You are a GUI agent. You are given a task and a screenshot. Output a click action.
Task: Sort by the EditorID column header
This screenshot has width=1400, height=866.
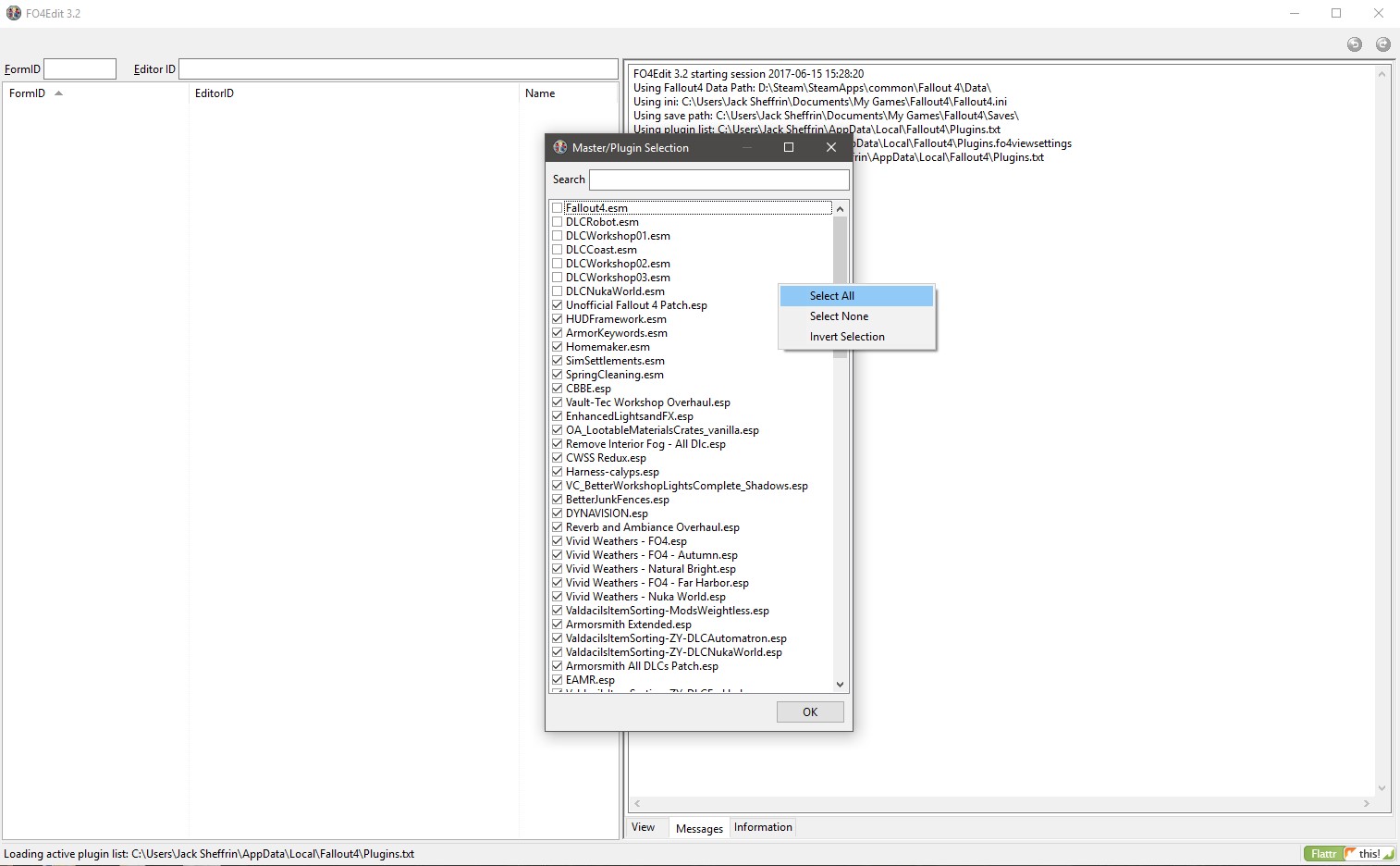354,93
